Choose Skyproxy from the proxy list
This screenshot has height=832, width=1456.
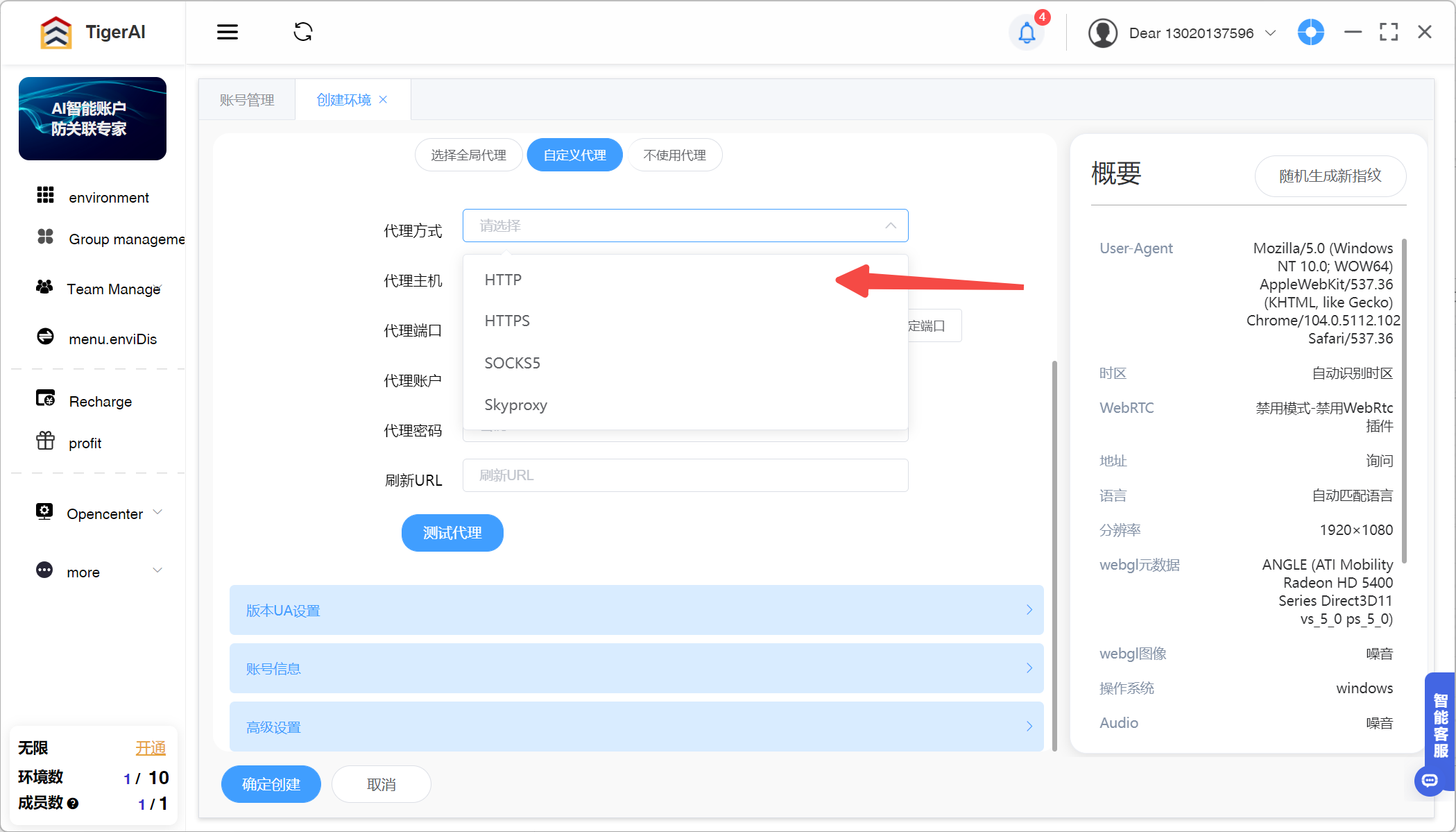[x=685, y=405]
